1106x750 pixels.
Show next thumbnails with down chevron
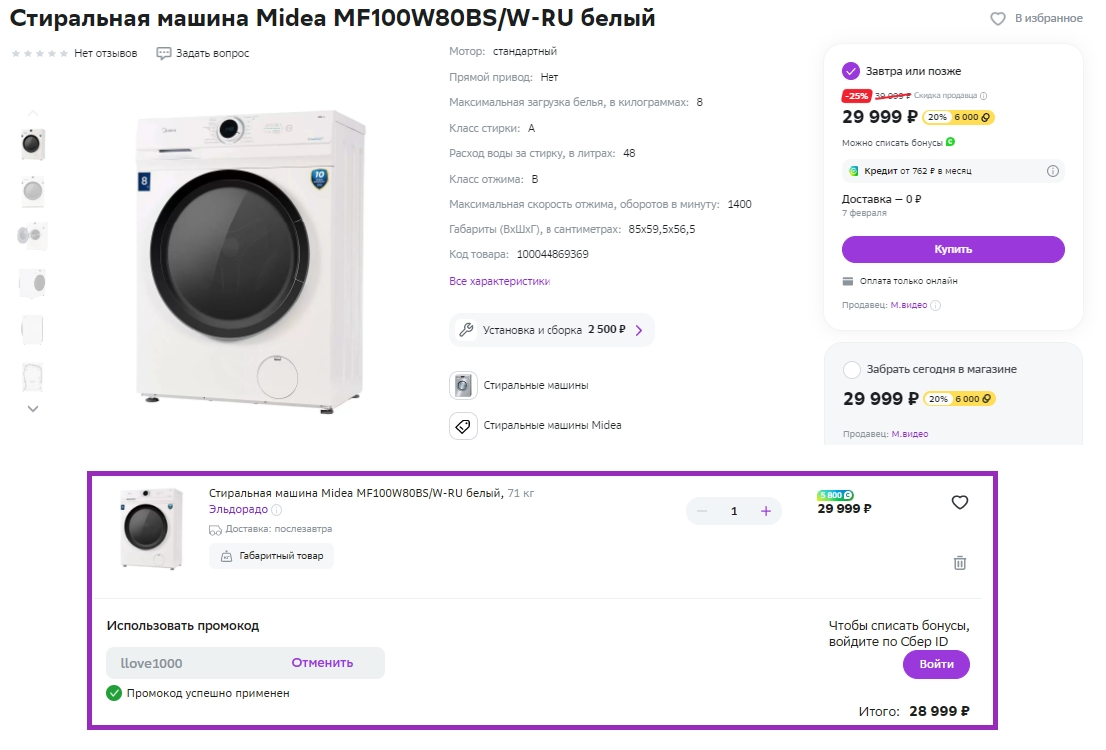click(32, 409)
